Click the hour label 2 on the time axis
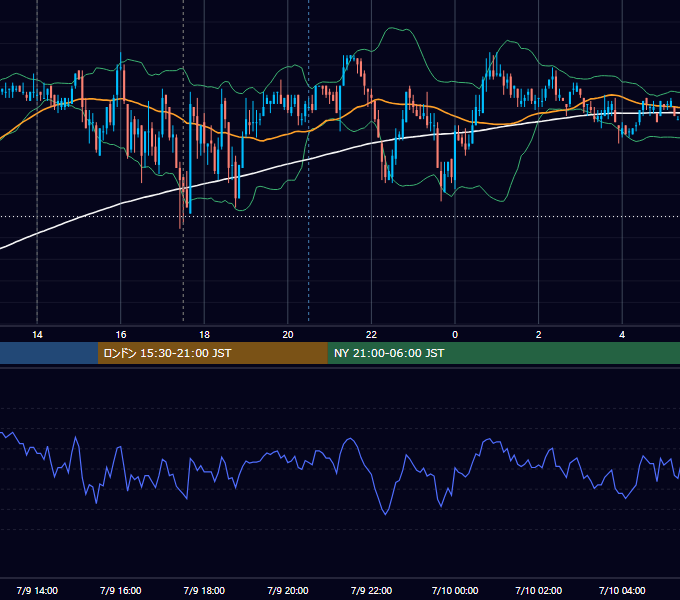This screenshot has height=600, width=680. 539,335
